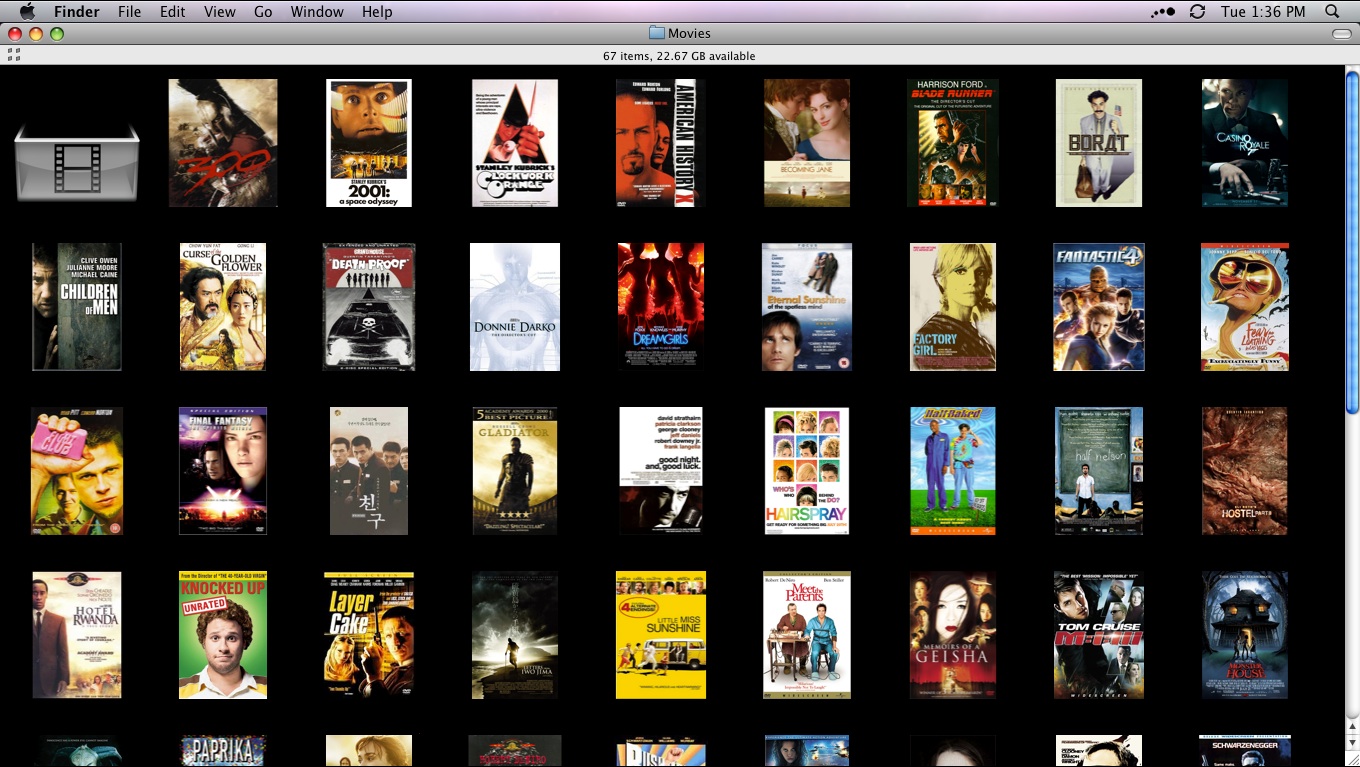Screen dimensions: 1360x767
Task: Open the Edit menu
Action: point(173,12)
